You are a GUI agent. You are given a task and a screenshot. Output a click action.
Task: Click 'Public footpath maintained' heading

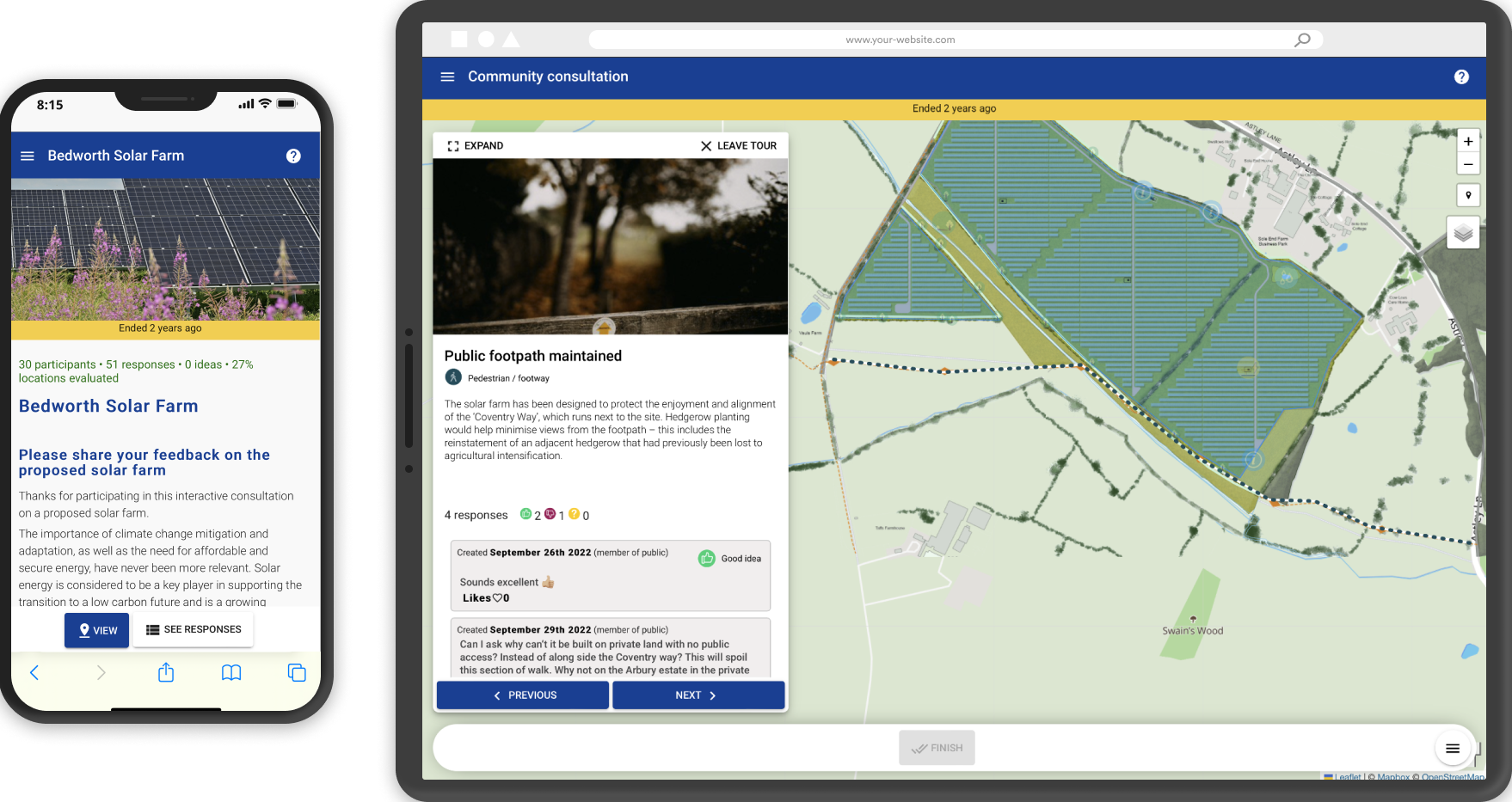click(533, 356)
